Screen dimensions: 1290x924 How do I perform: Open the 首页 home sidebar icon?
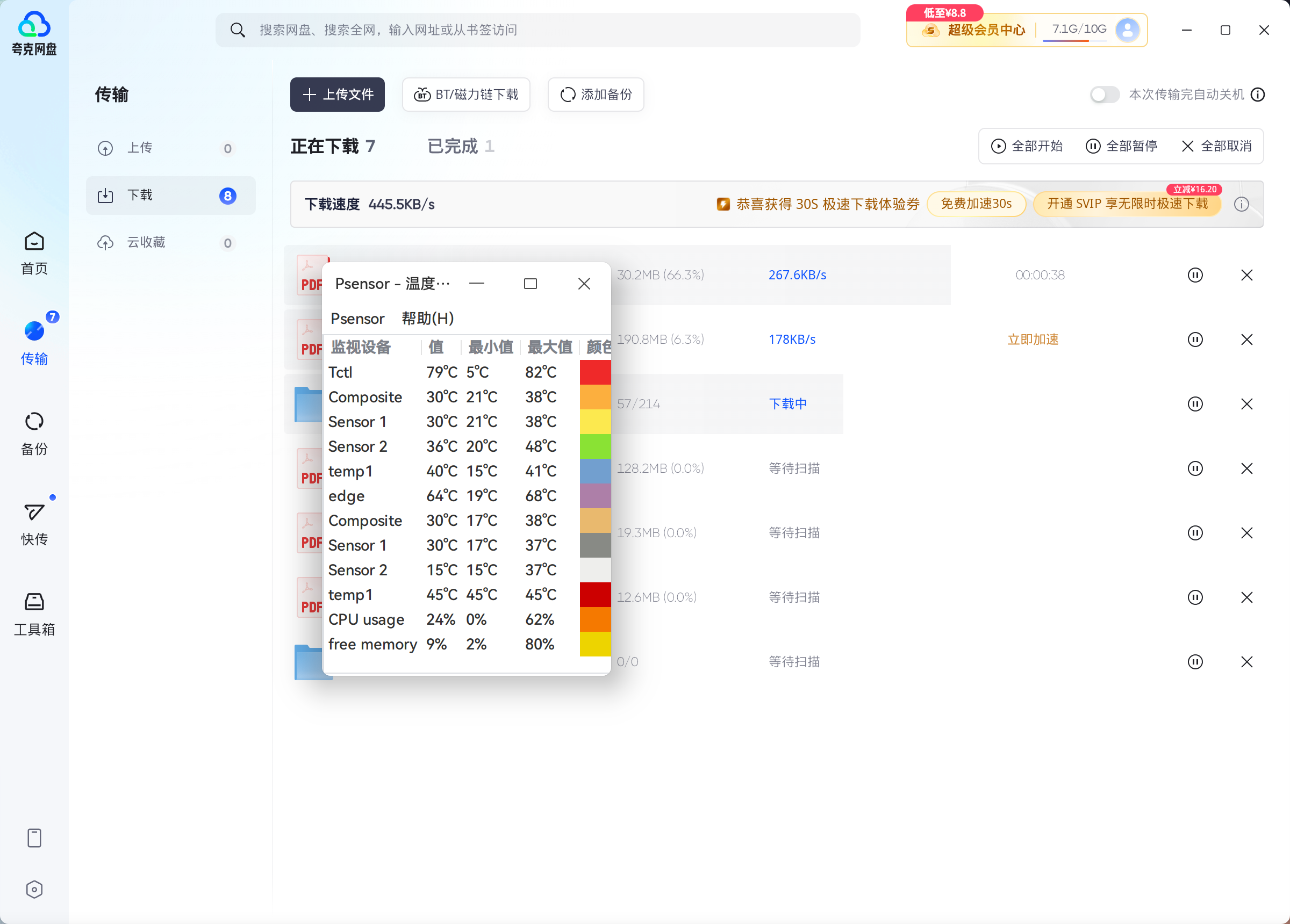(x=34, y=254)
